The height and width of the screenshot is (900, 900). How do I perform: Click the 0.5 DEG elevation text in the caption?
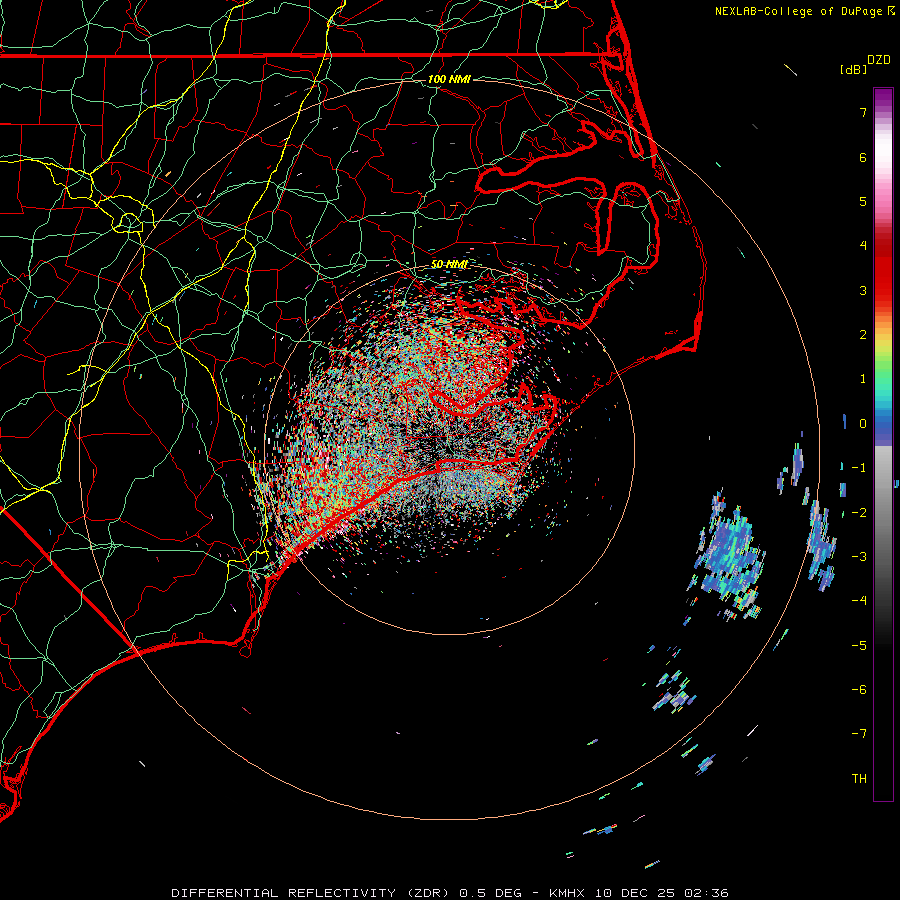pos(491,893)
